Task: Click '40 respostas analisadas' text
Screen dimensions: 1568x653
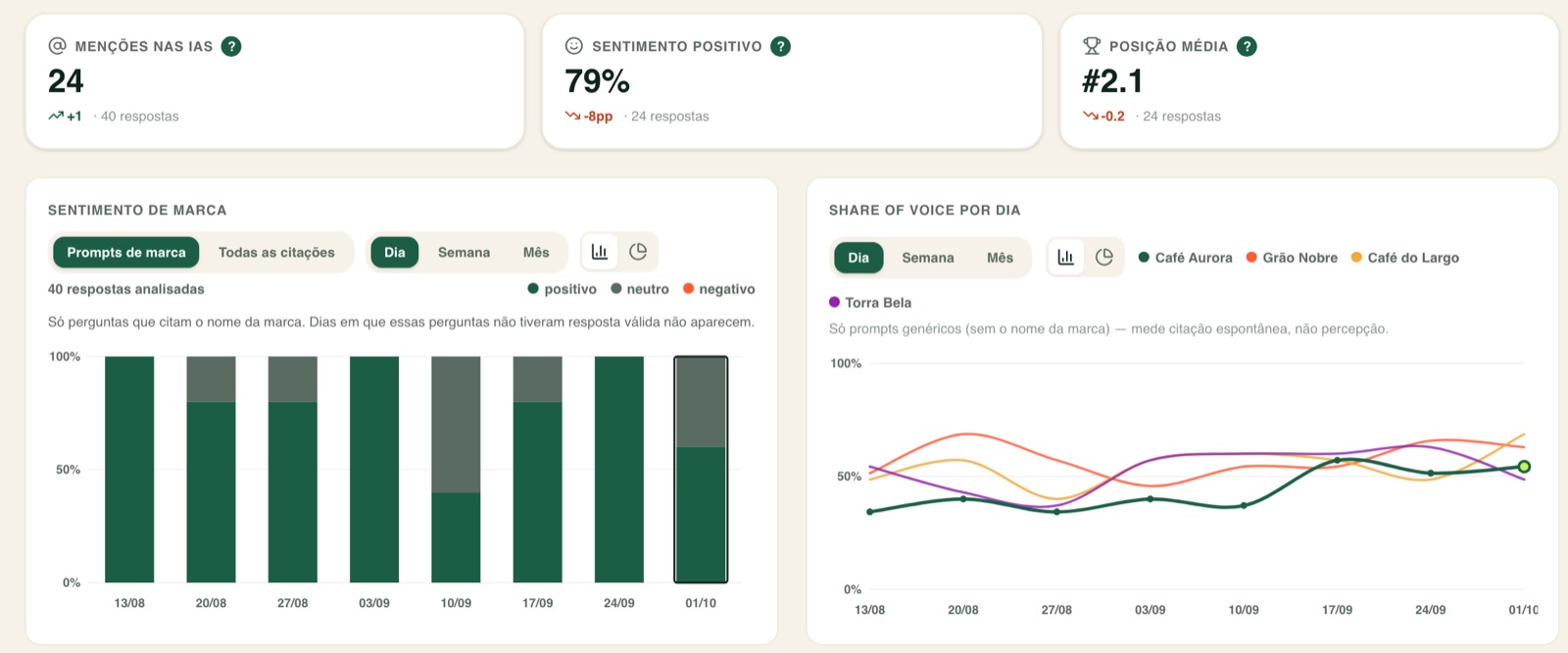Action: pyautogui.click(x=126, y=289)
